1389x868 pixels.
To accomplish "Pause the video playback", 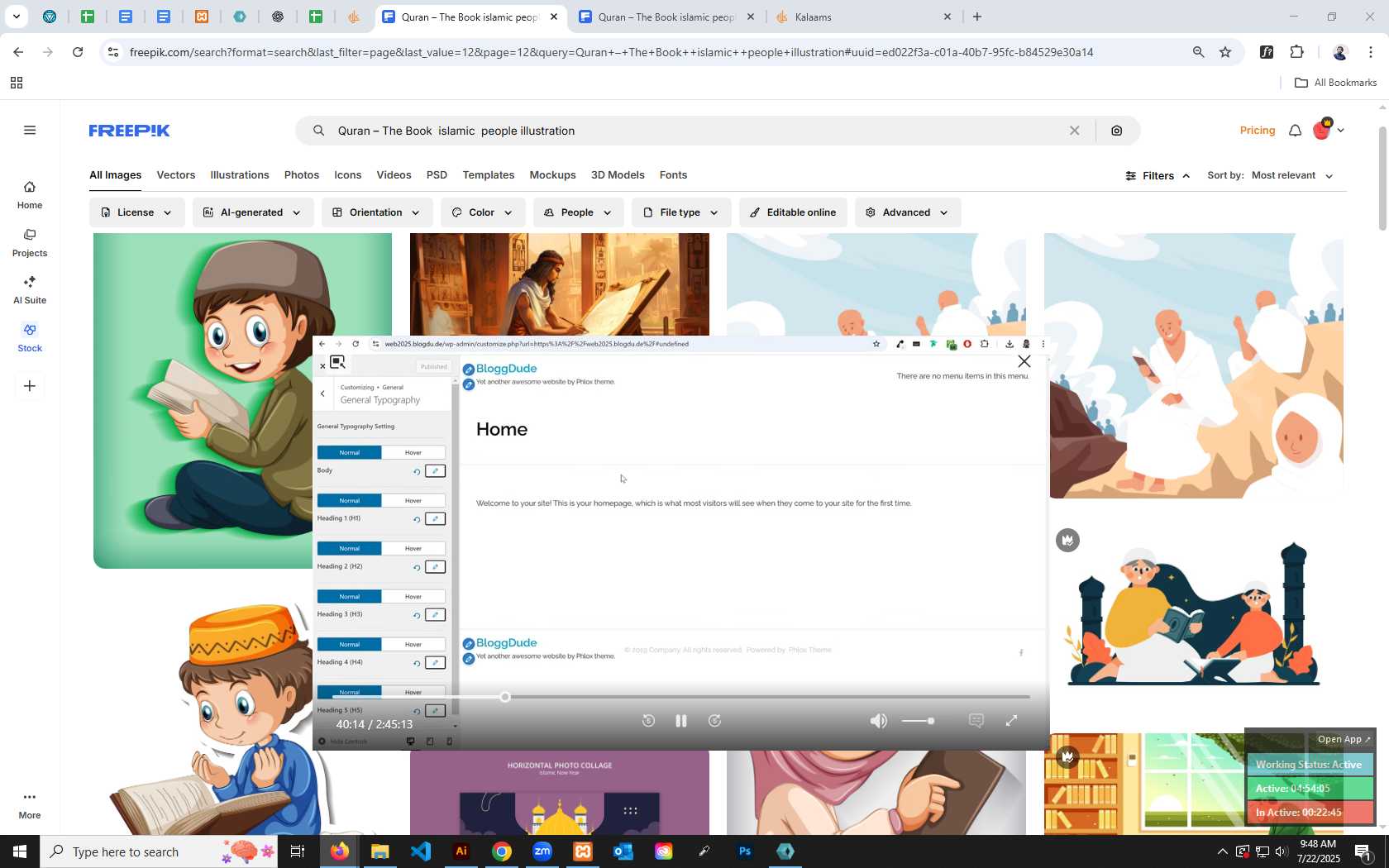I will [x=681, y=721].
